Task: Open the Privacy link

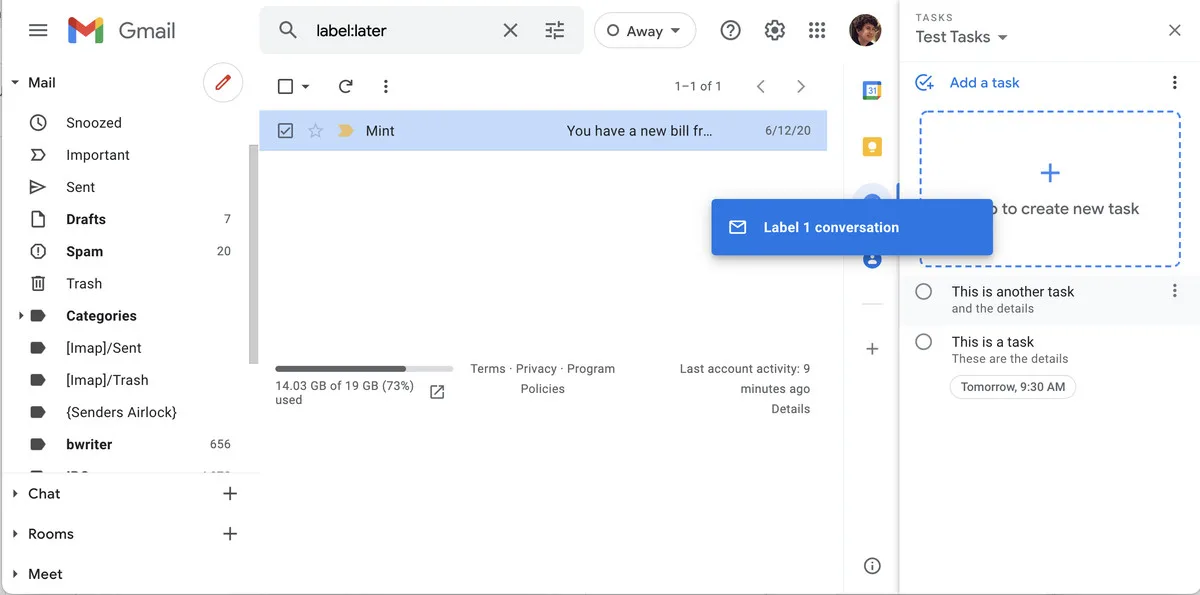Action: pos(536,369)
